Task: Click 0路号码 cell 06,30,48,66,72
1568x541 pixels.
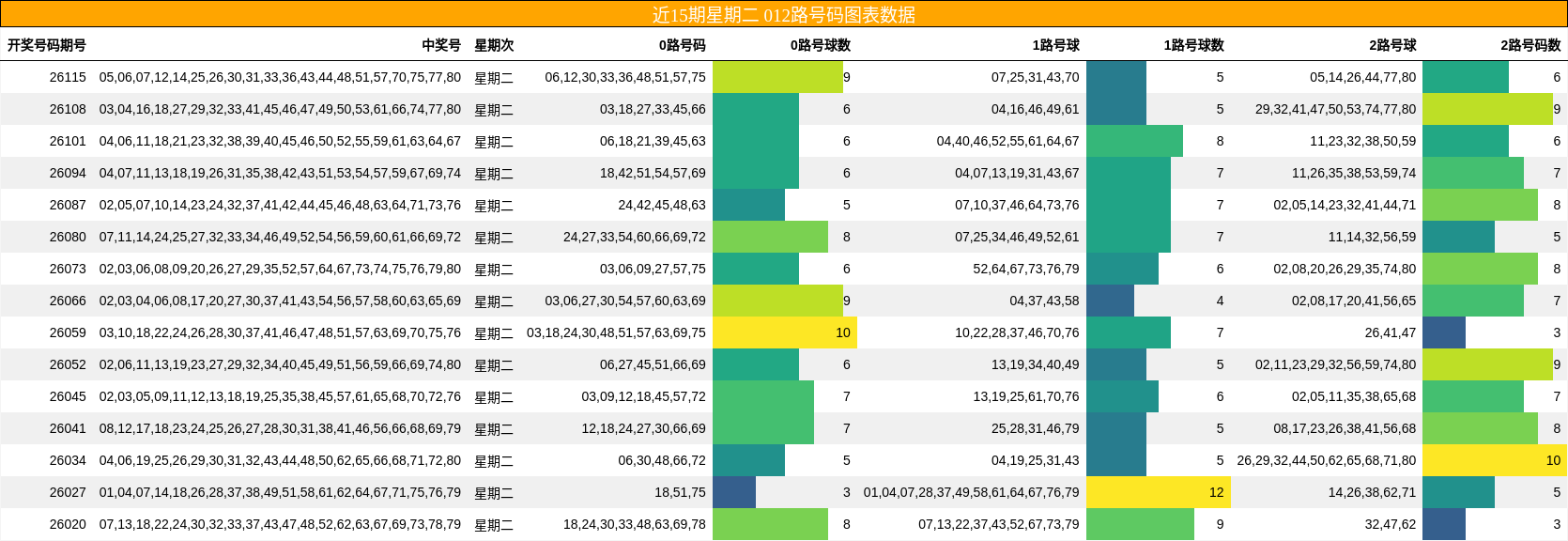Action: pos(662,460)
